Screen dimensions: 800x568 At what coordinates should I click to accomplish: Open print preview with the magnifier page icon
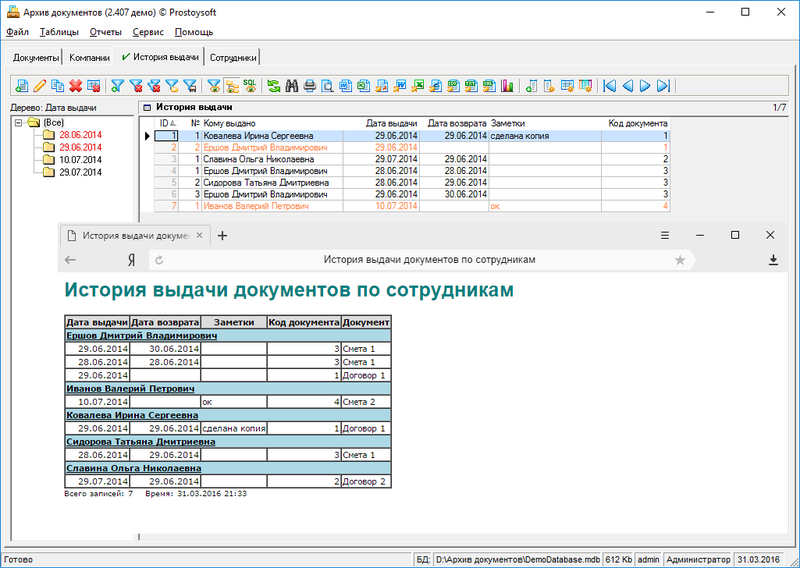point(328,86)
